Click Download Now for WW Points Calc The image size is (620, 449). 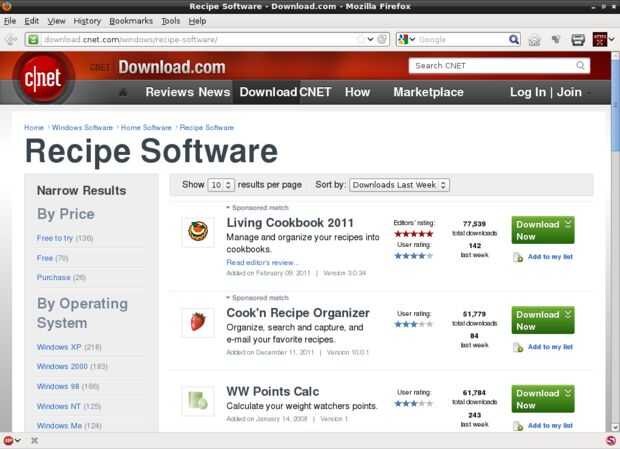543,399
